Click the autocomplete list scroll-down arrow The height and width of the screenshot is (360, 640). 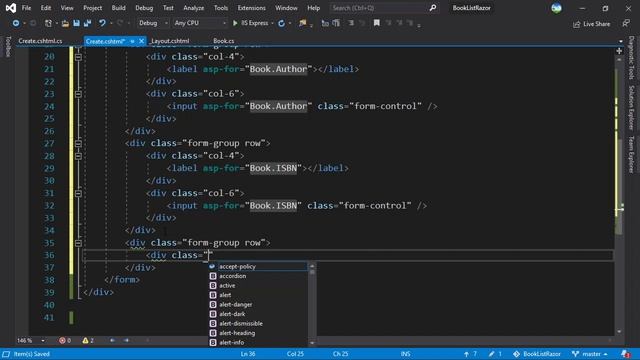point(312,343)
